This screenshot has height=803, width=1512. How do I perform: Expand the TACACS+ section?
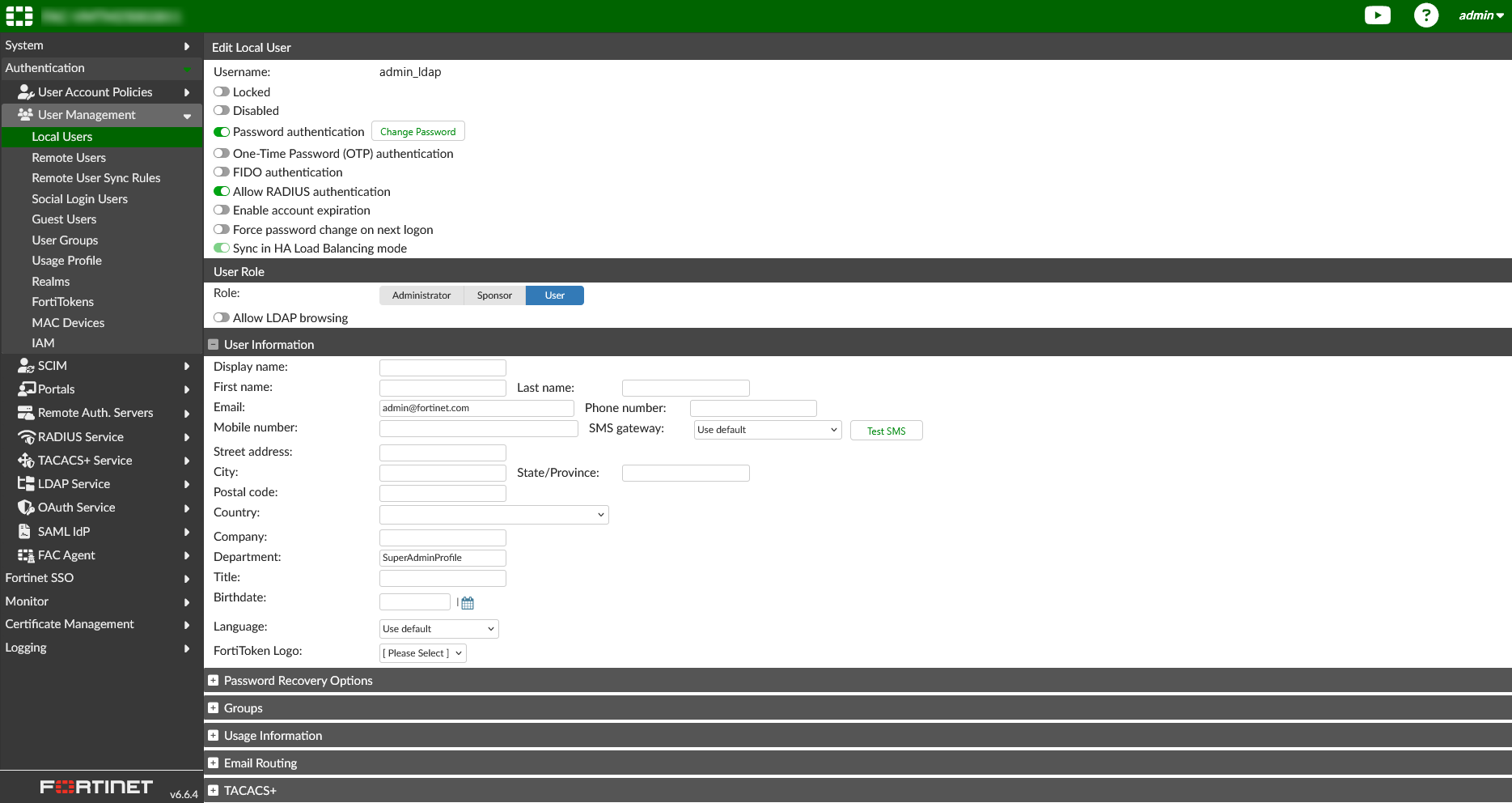tap(214, 791)
